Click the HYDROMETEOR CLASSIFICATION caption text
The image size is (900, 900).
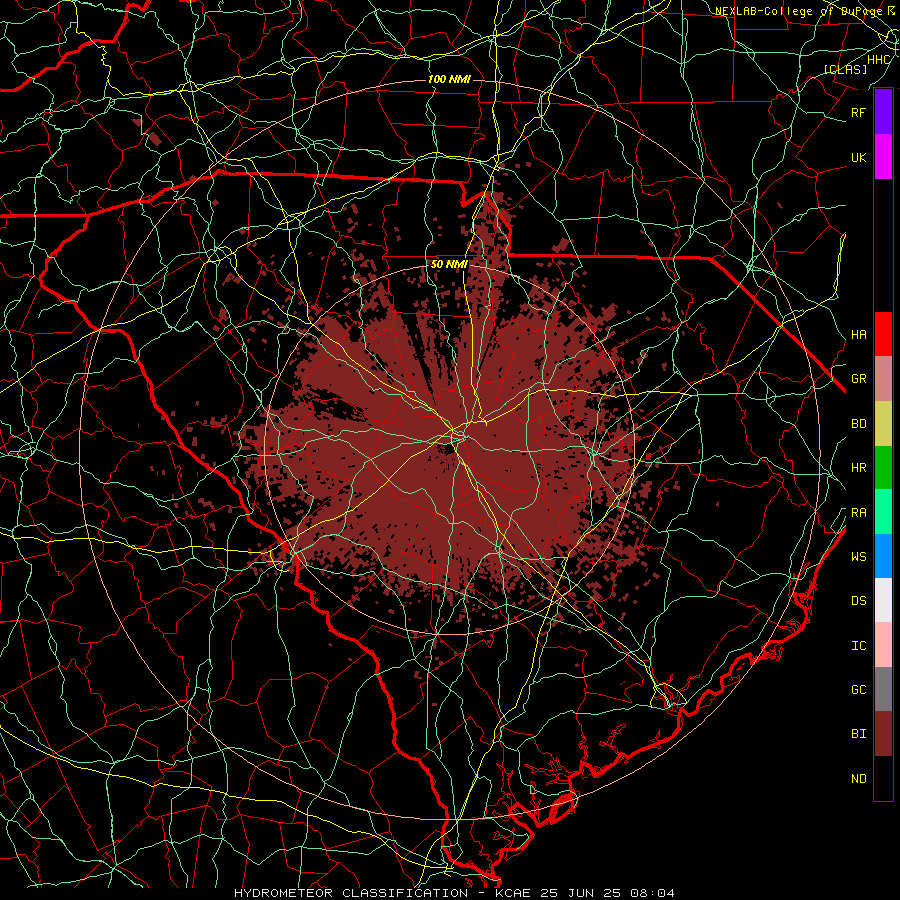click(x=351, y=893)
